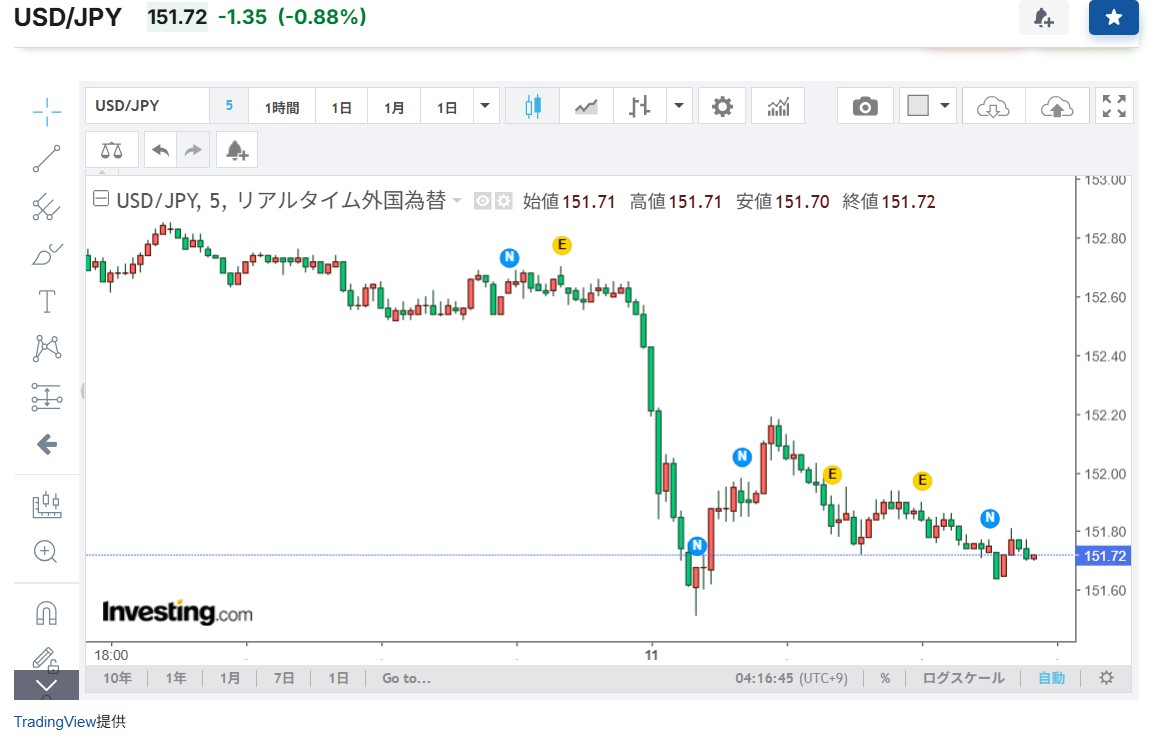Click the compare scales icon

pos(111,151)
